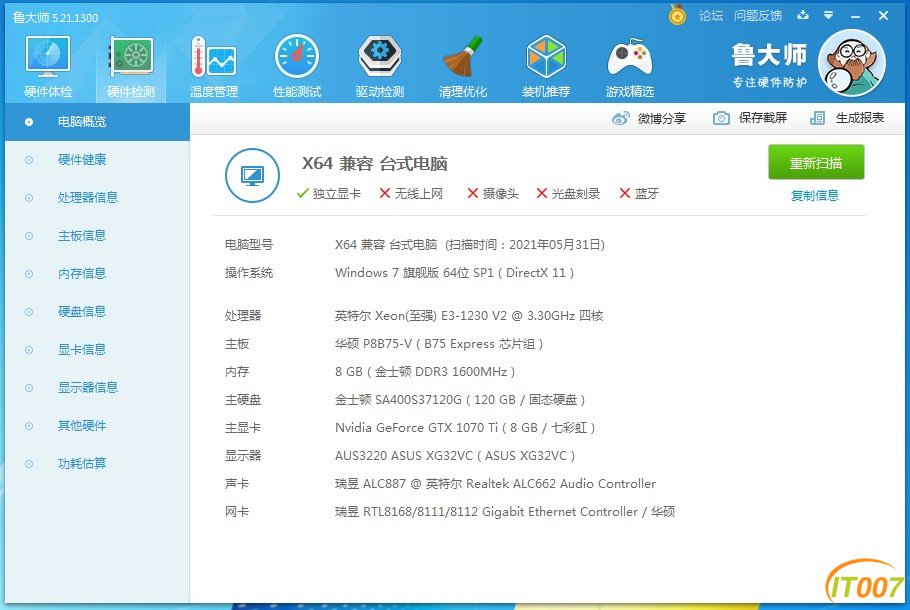
Task: Open 问题反馈 feedback link
Action: pos(758,16)
